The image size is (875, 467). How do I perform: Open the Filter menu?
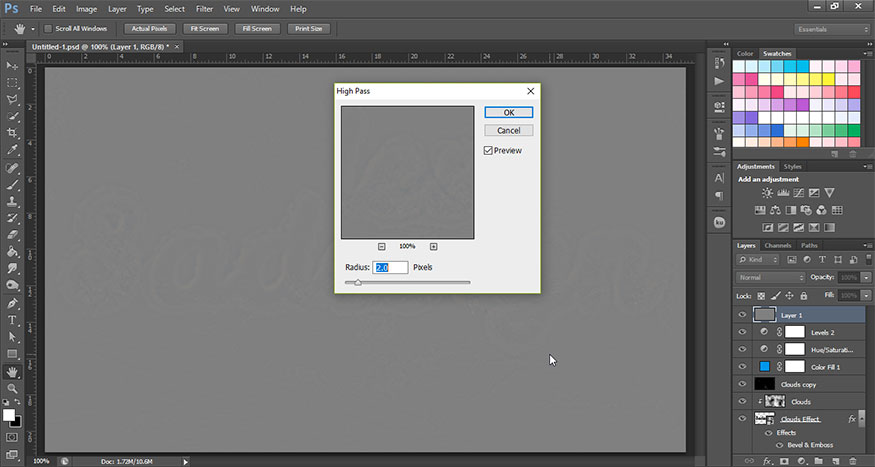(204, 9)
